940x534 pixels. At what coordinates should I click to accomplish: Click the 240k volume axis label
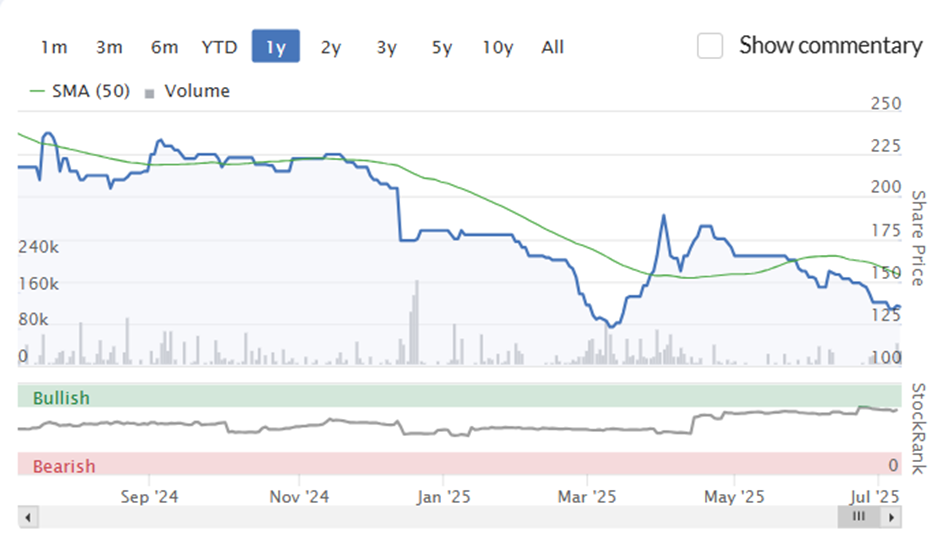tap(38, 247)
